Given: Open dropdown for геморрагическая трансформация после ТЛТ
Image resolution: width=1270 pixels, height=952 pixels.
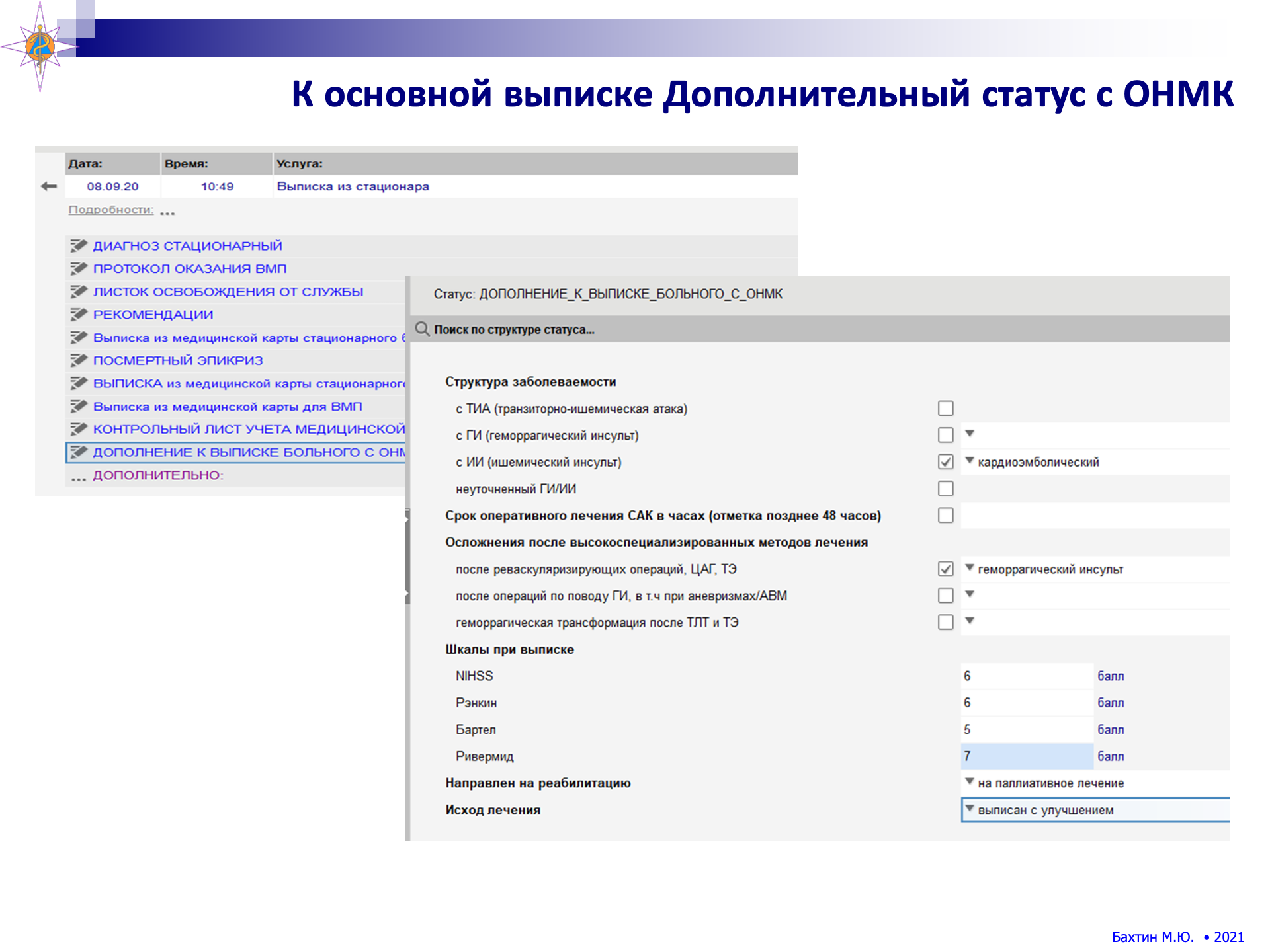Looking at the screenshot, I should point(970,621).
